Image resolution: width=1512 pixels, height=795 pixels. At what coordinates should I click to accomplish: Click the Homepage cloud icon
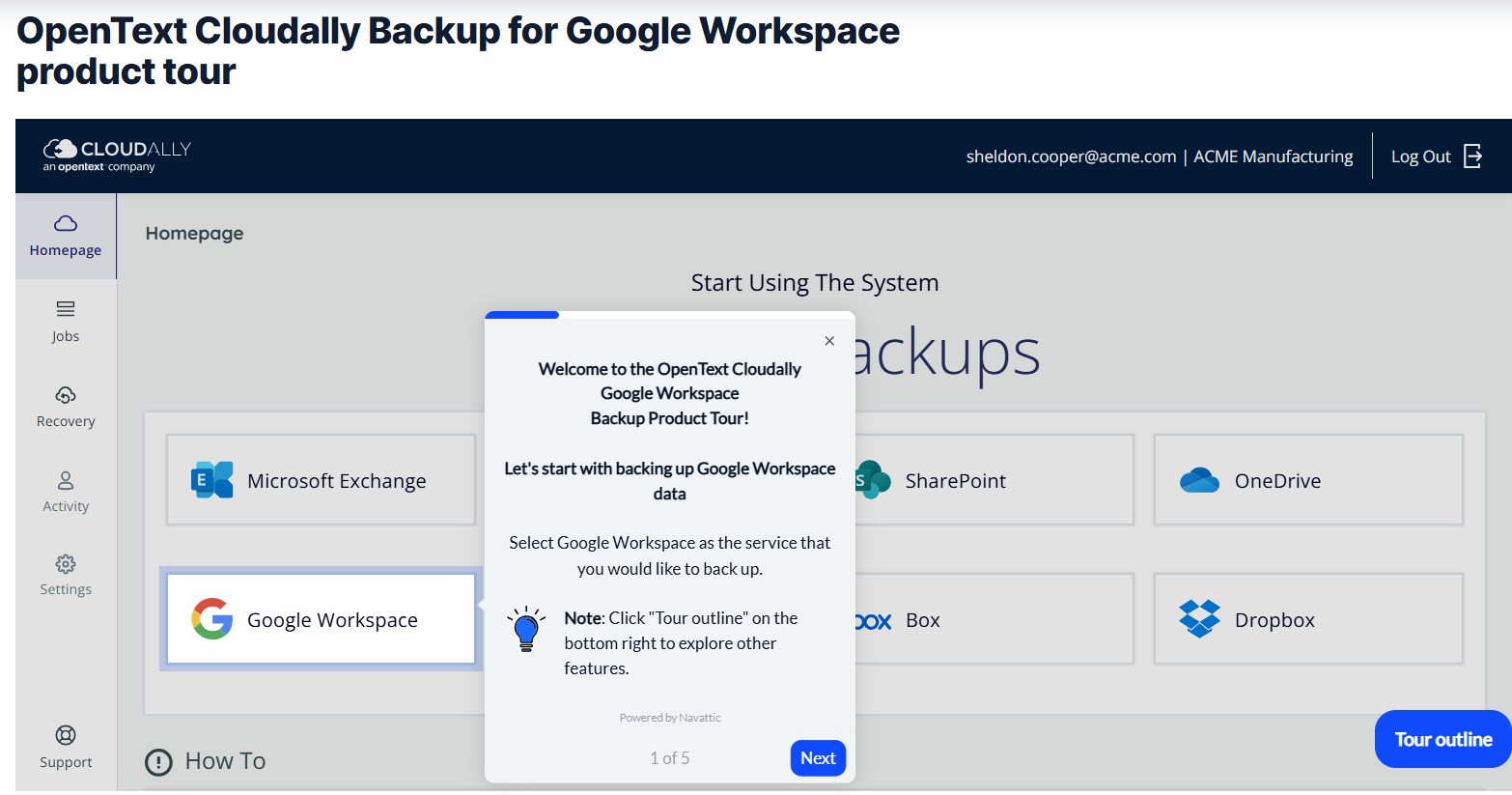66,224
